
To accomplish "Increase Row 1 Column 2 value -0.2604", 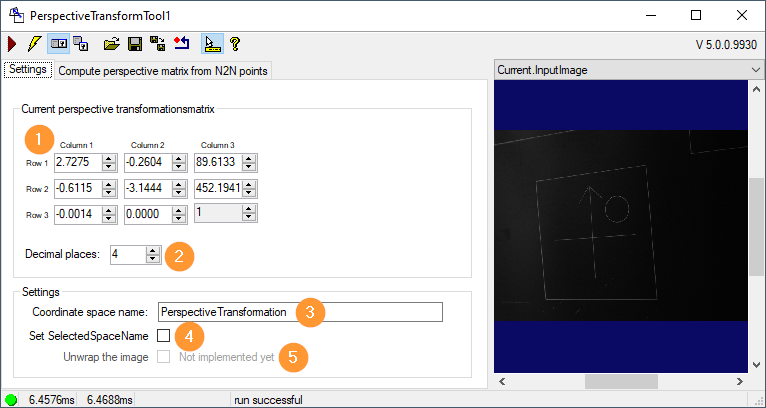I will point(179,159).
